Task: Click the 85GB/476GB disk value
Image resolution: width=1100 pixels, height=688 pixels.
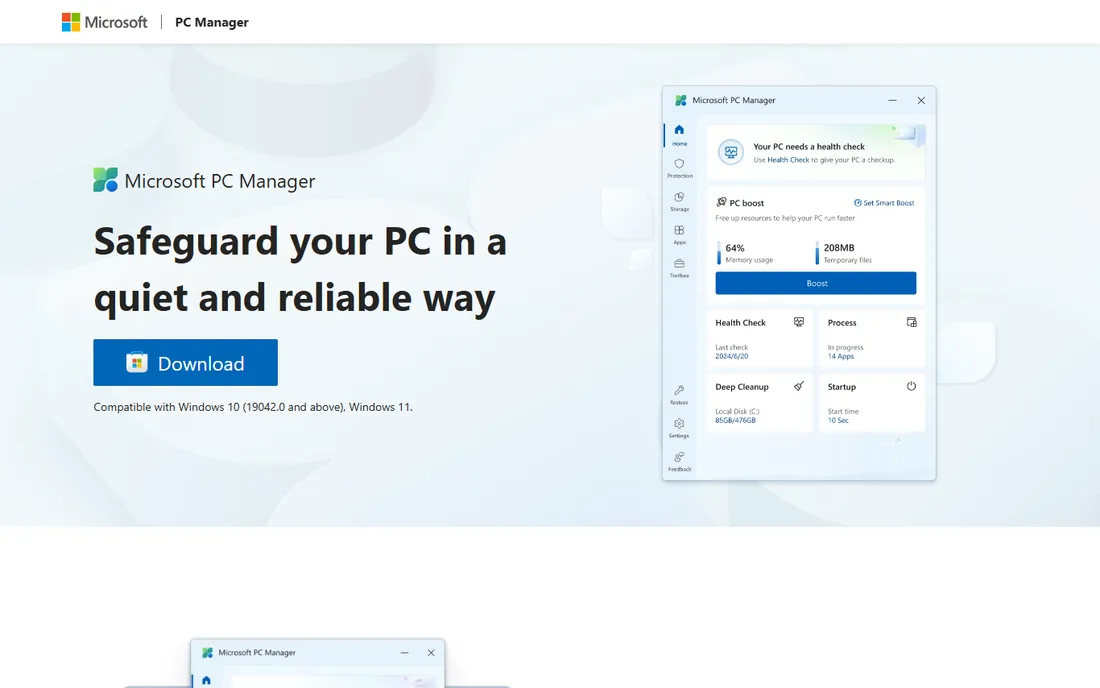Action: point(735,420)
